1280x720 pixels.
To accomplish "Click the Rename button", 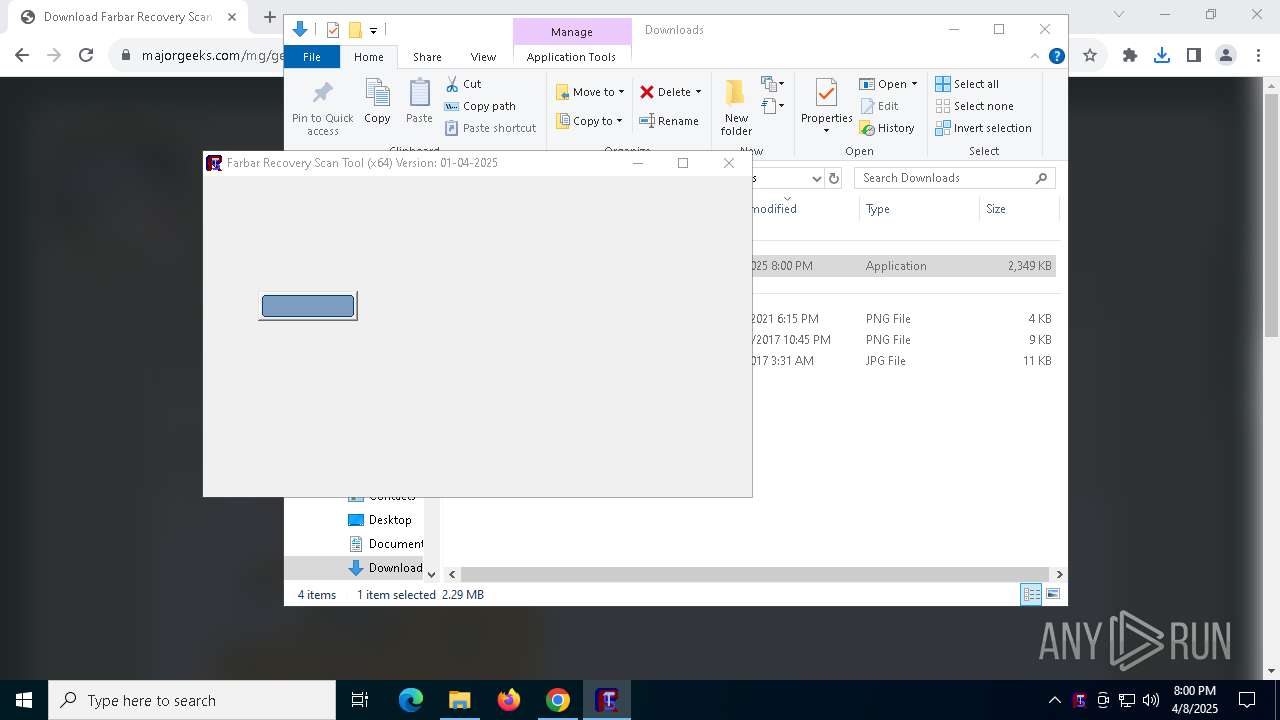I will coord(669,121).
